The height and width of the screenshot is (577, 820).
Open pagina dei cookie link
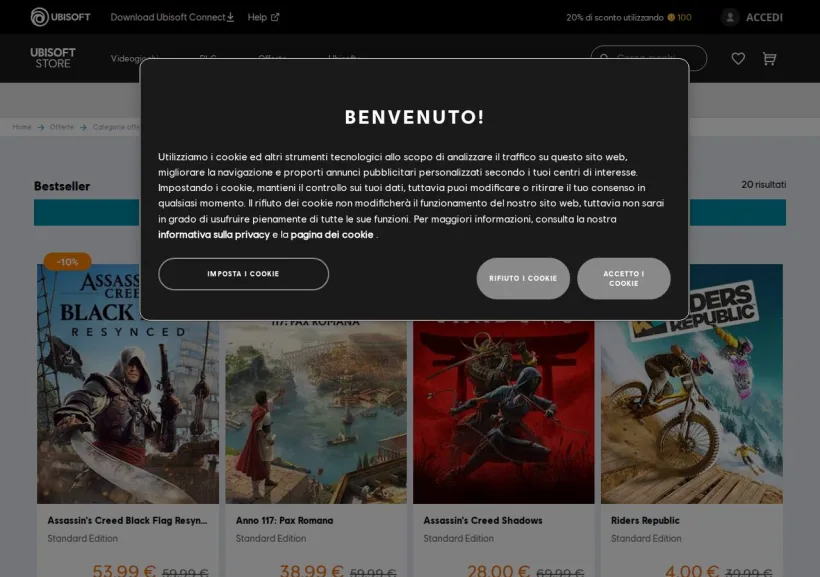pyautogui.click(x=332, y=235)
